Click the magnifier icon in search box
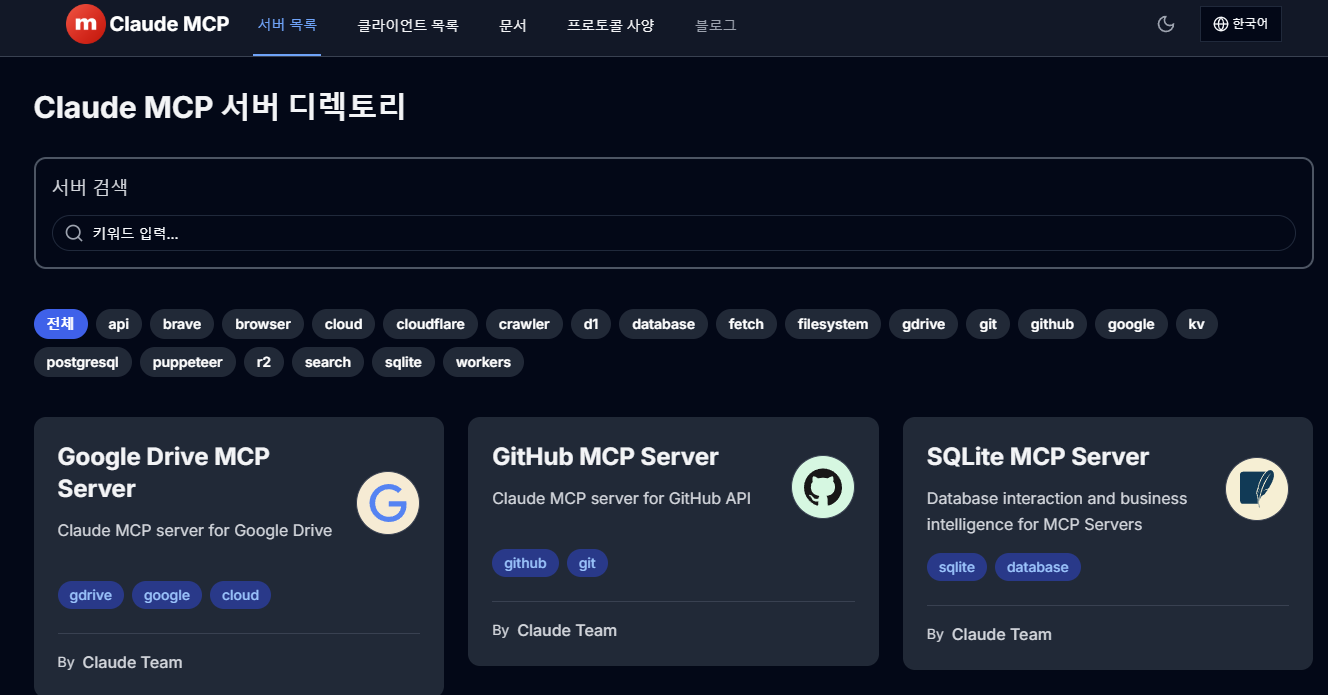Image resolution: width=1328 pixels, height=695 pixels. [74, 233]
